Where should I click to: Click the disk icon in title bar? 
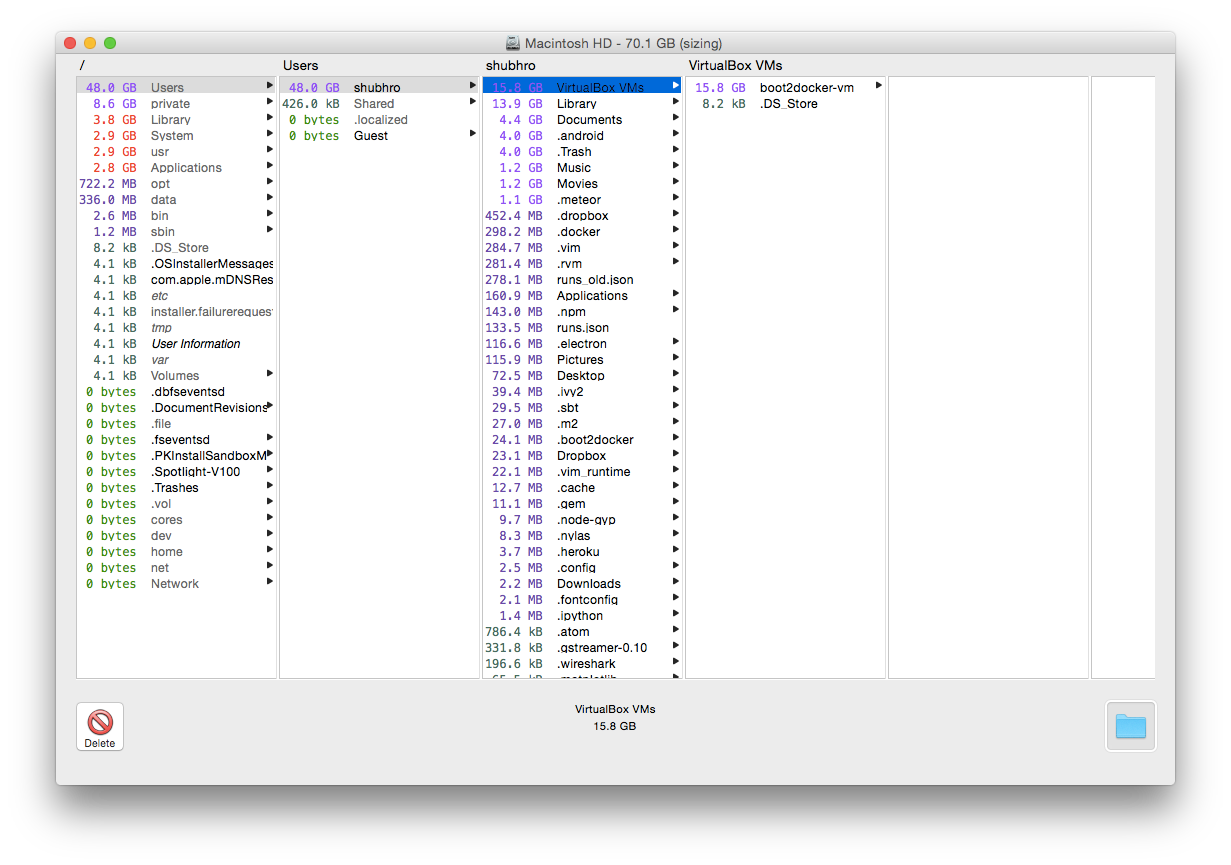(513, 43)
